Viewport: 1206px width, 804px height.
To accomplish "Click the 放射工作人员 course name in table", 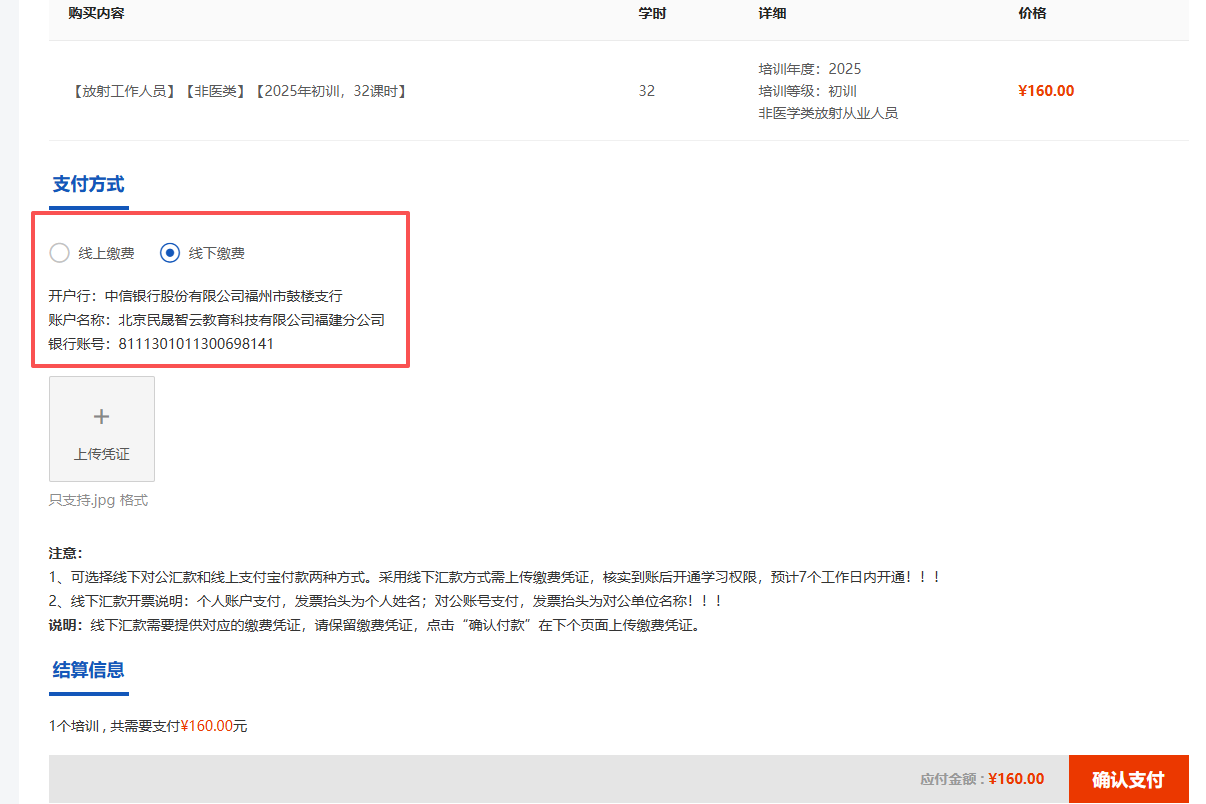I will click(239, 91).
